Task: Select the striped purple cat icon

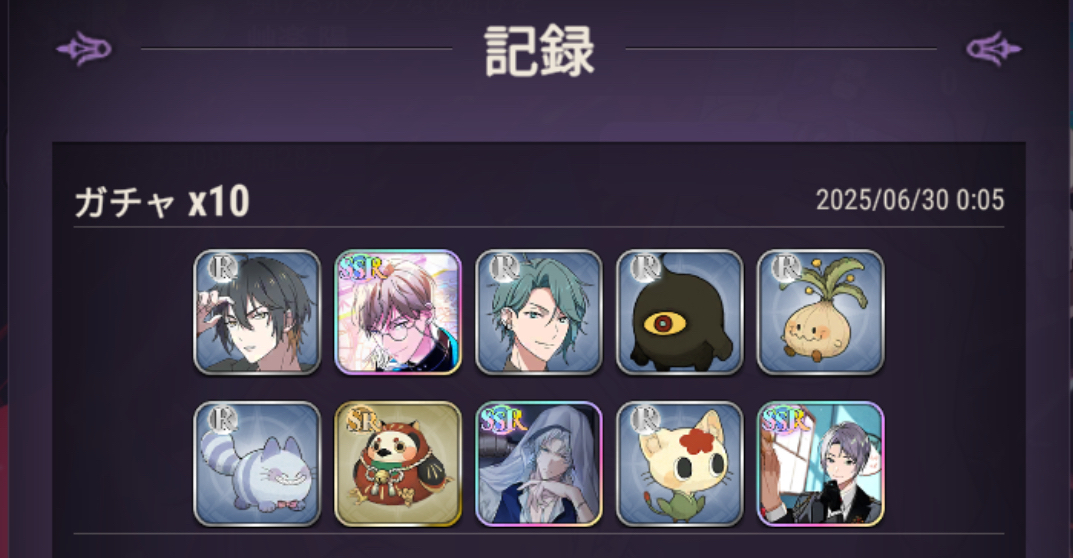Action: point(257,464)
